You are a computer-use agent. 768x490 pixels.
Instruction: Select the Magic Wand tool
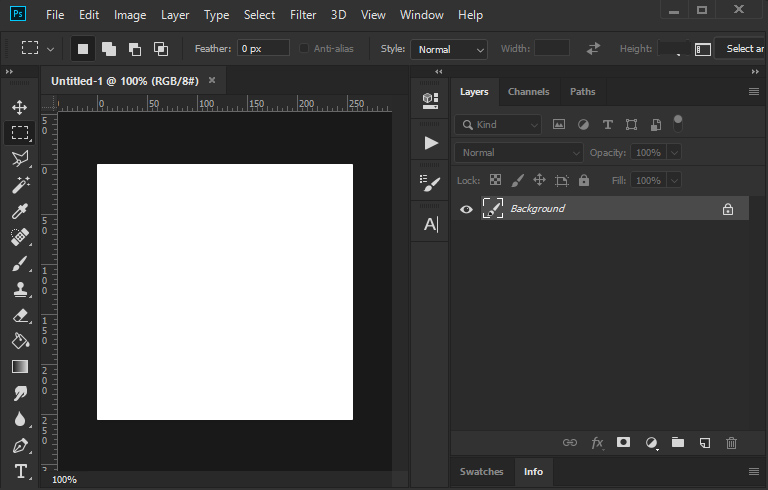[20, 185]
